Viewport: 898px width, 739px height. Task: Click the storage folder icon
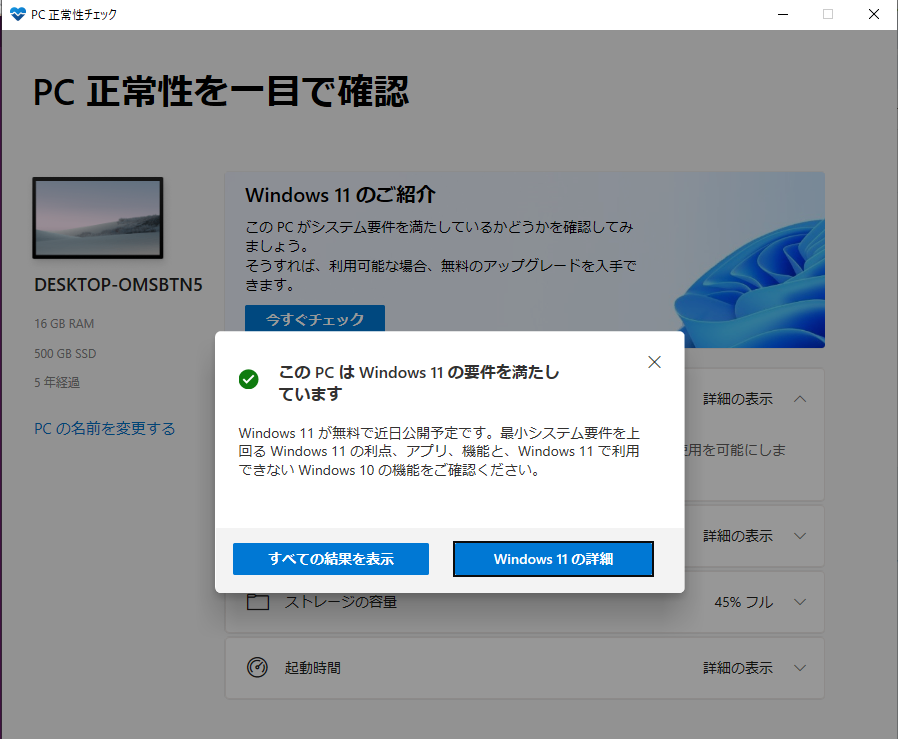(258, 602)
